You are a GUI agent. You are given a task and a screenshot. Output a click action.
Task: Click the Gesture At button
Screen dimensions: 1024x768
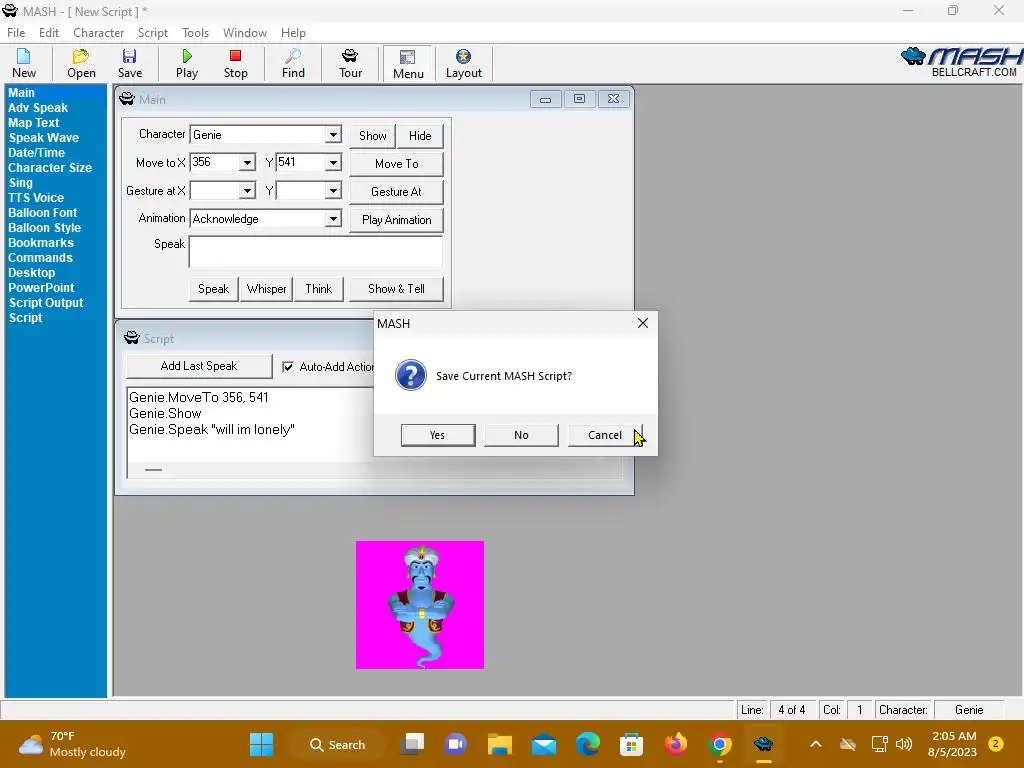(396, 192)
